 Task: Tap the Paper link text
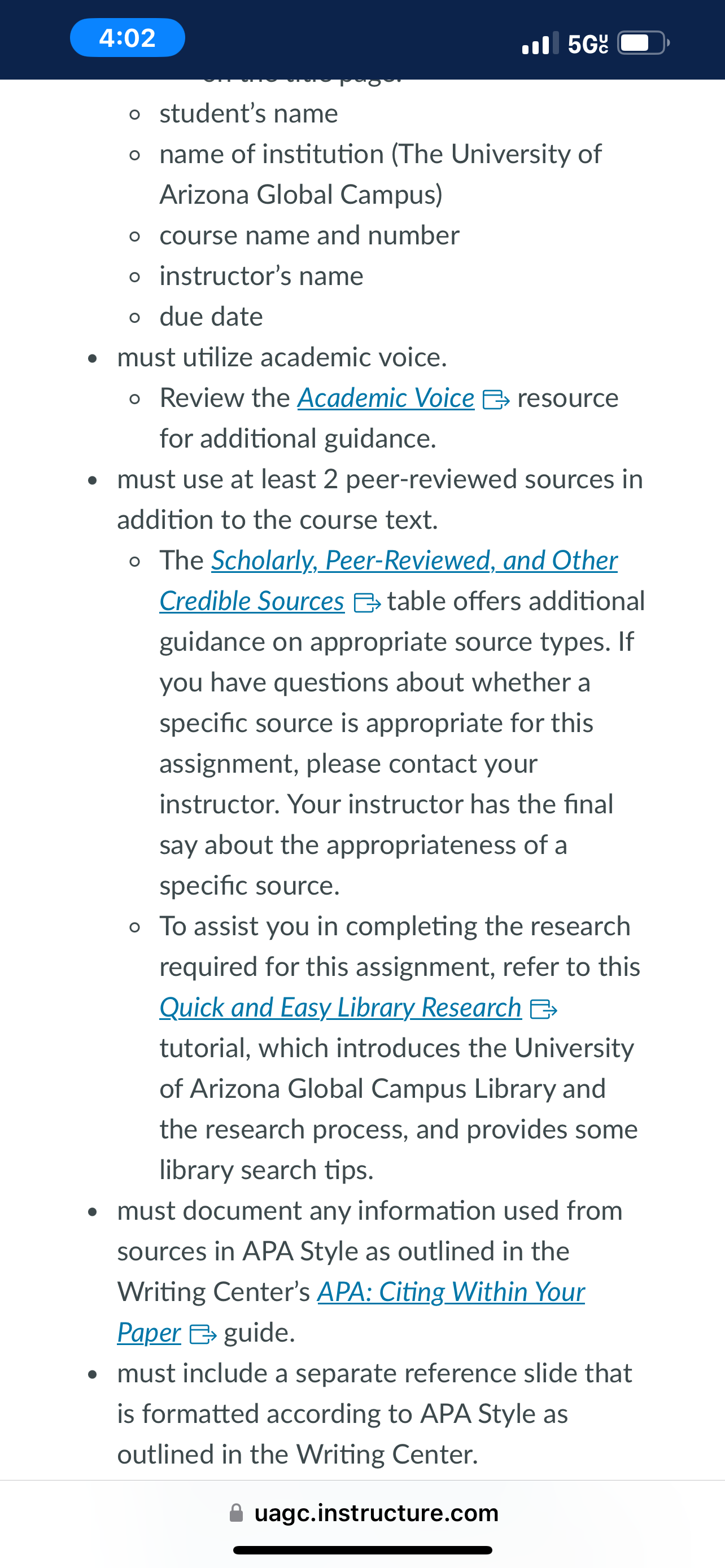pyautogui.click(x=149, y=1333)
